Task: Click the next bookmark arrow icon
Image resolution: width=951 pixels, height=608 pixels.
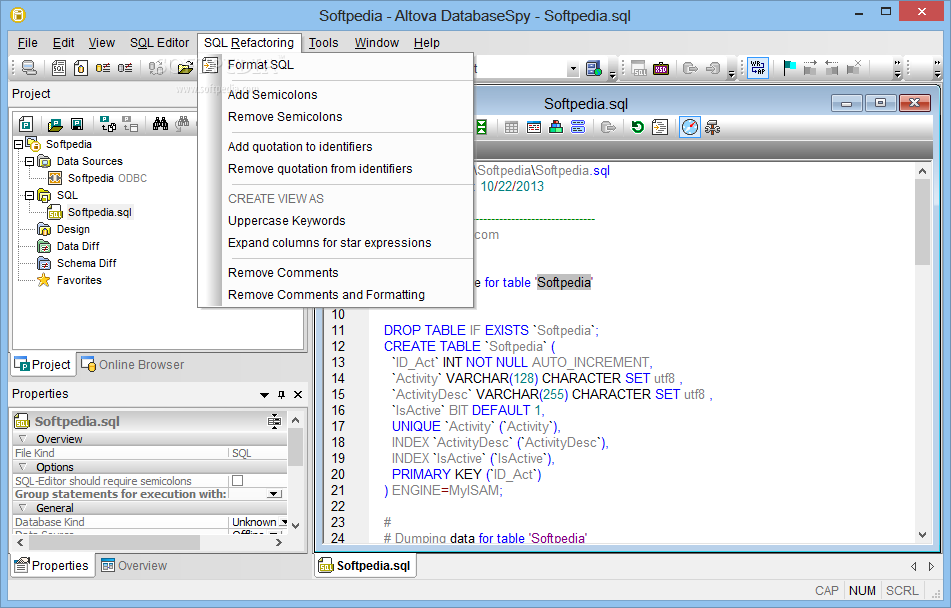Action: (x=810, y=68)
